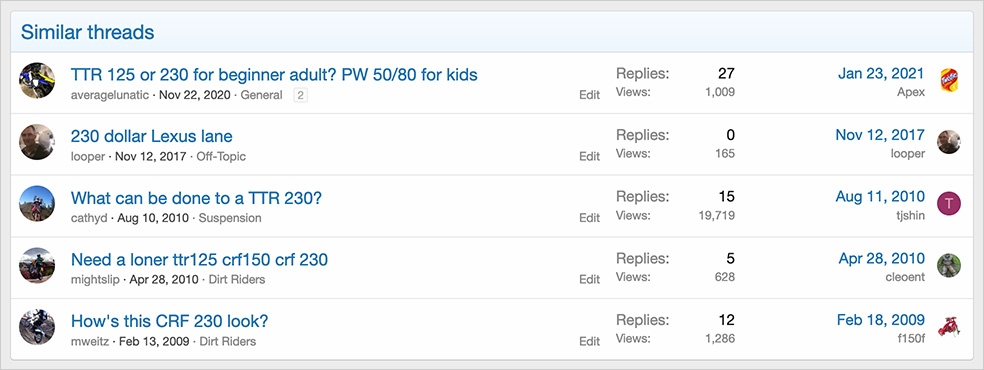Viewport: 984px width, 370px height.
Task: Click Edit on the Lexus lane thread
Action: [589, 156]
